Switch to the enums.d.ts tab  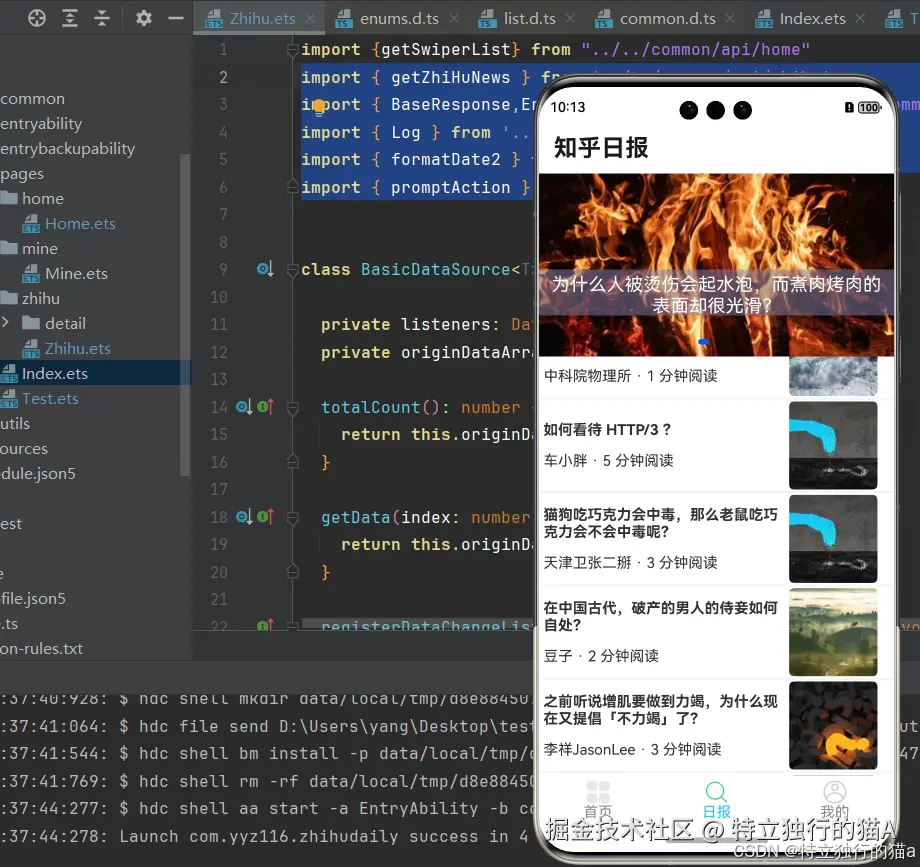399,19
